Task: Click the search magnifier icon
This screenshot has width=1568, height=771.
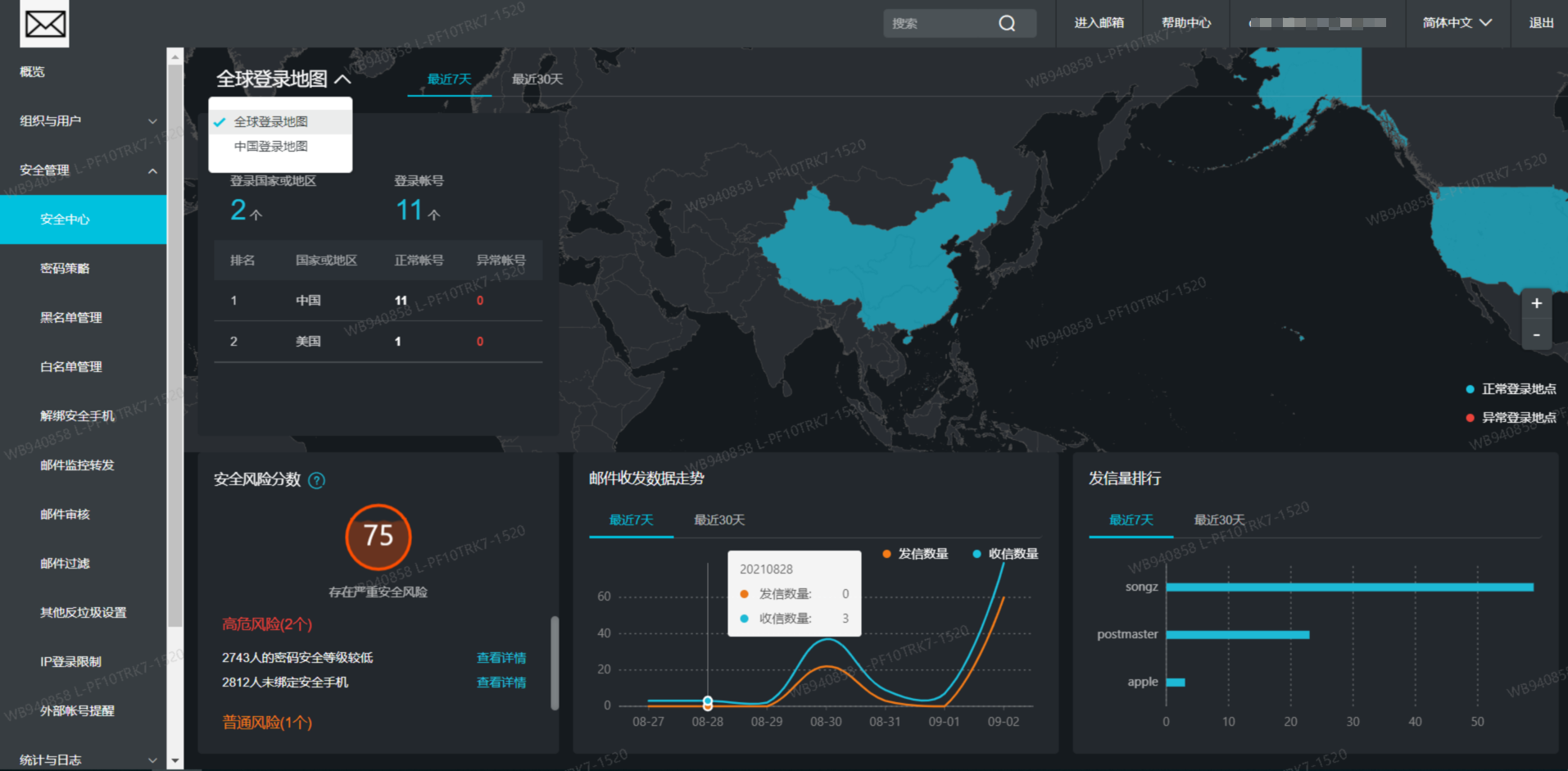Action: coord(1007,24)
